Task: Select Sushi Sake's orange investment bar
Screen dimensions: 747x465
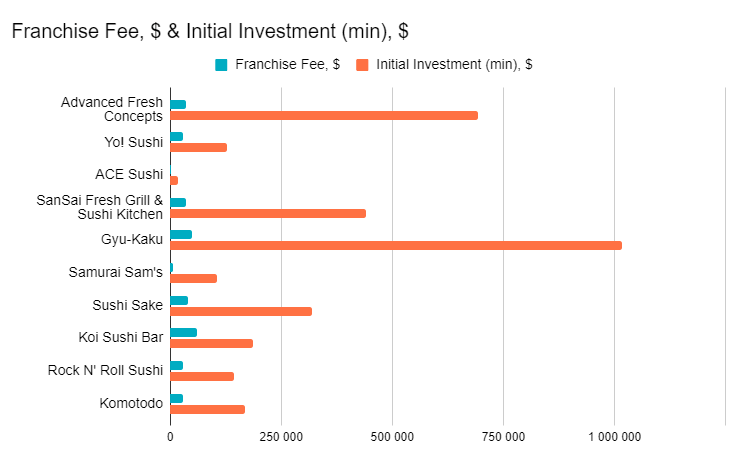Action: click(x=241, y=312)
